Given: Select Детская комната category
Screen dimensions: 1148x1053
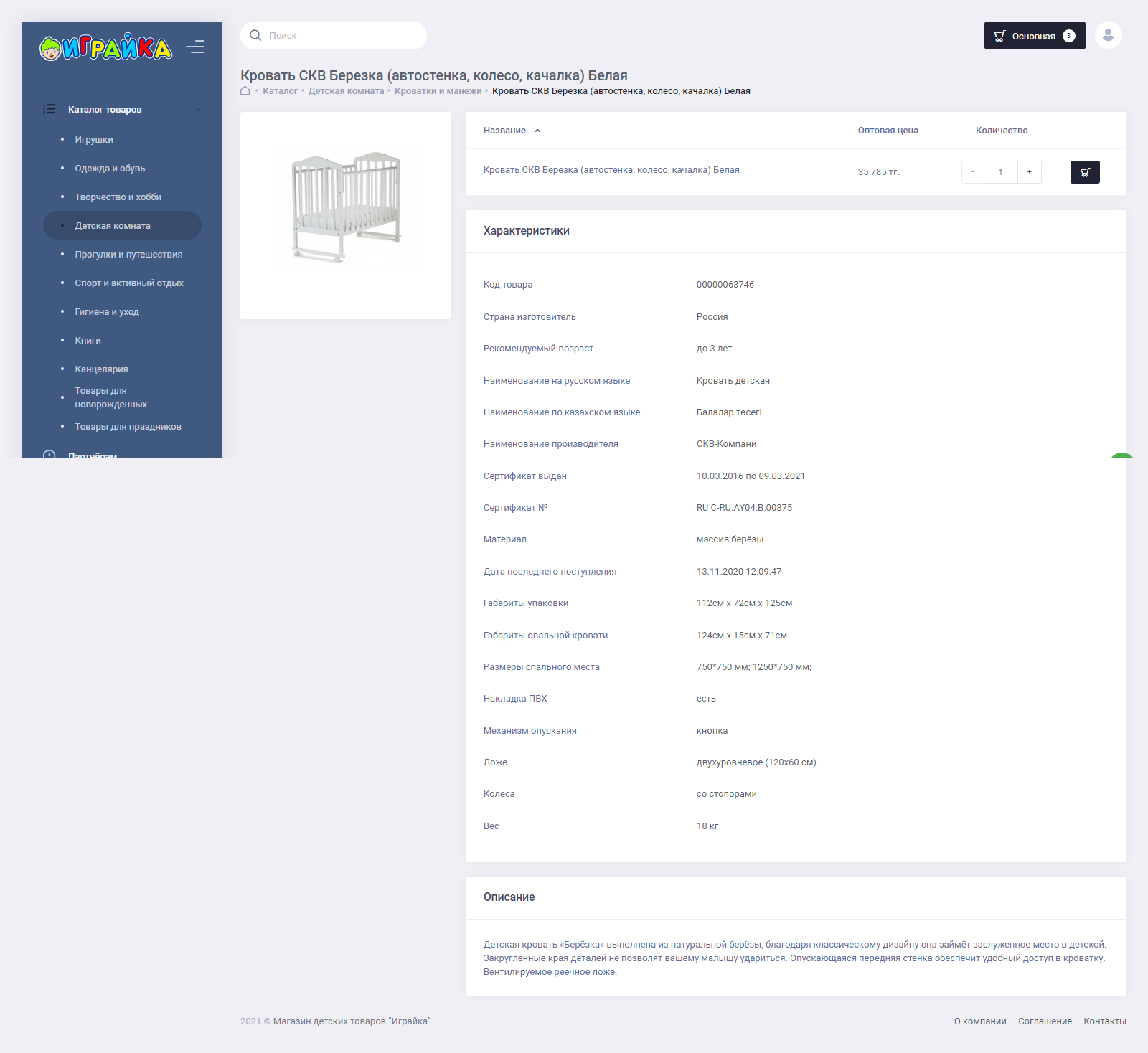Looking at the screenshot, I should tap(122, 225).
